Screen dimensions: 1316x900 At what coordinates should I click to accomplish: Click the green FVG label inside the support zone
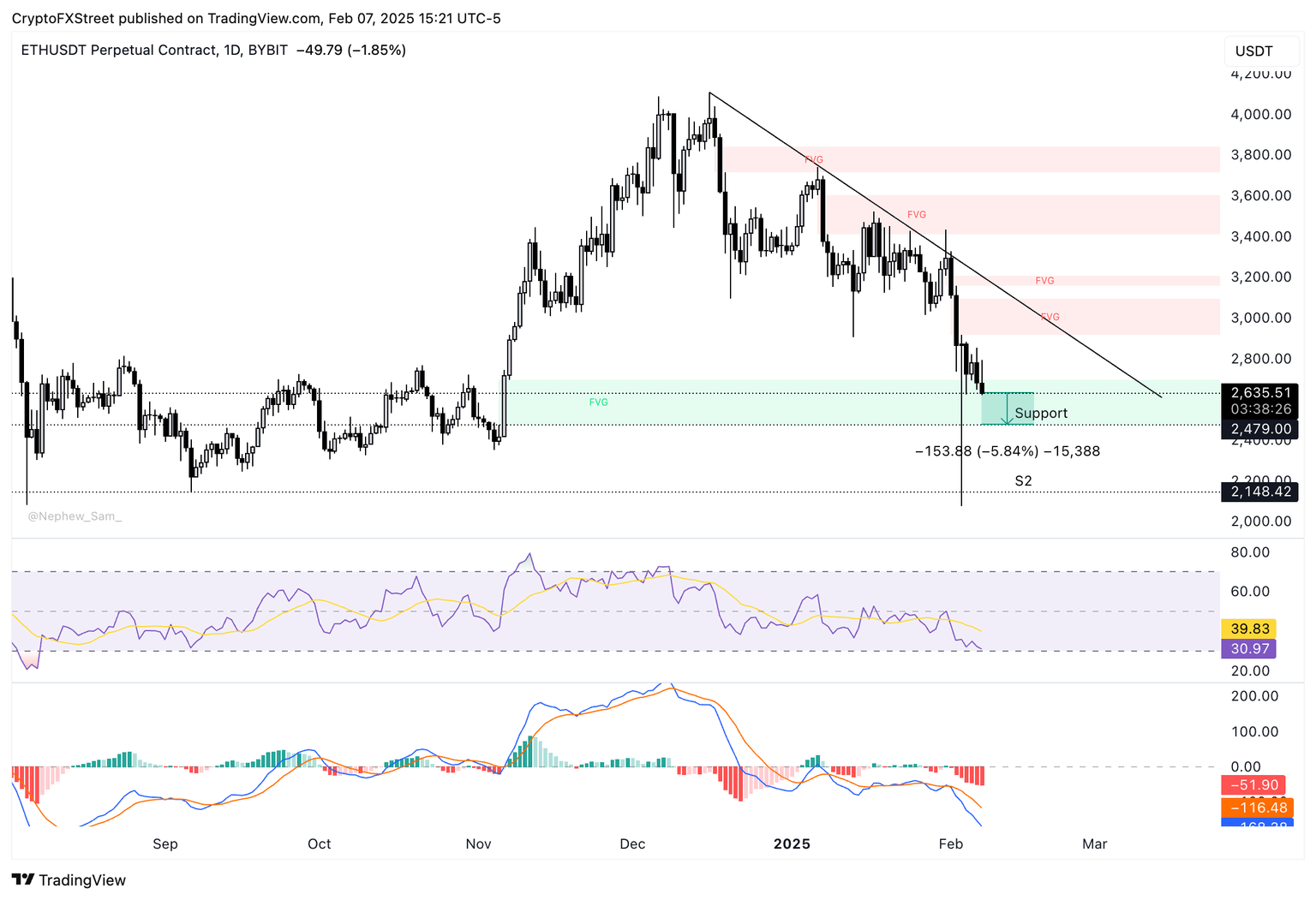tap(598, 401)
